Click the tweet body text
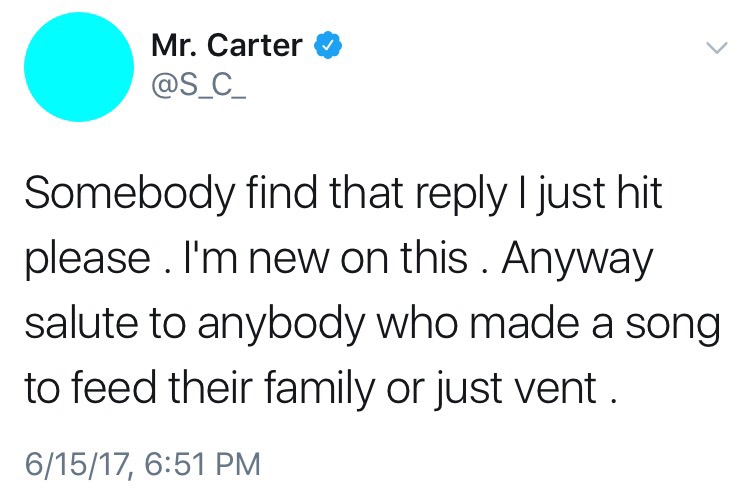Screen dimensions: 740x496 click(x=372, y=291)
